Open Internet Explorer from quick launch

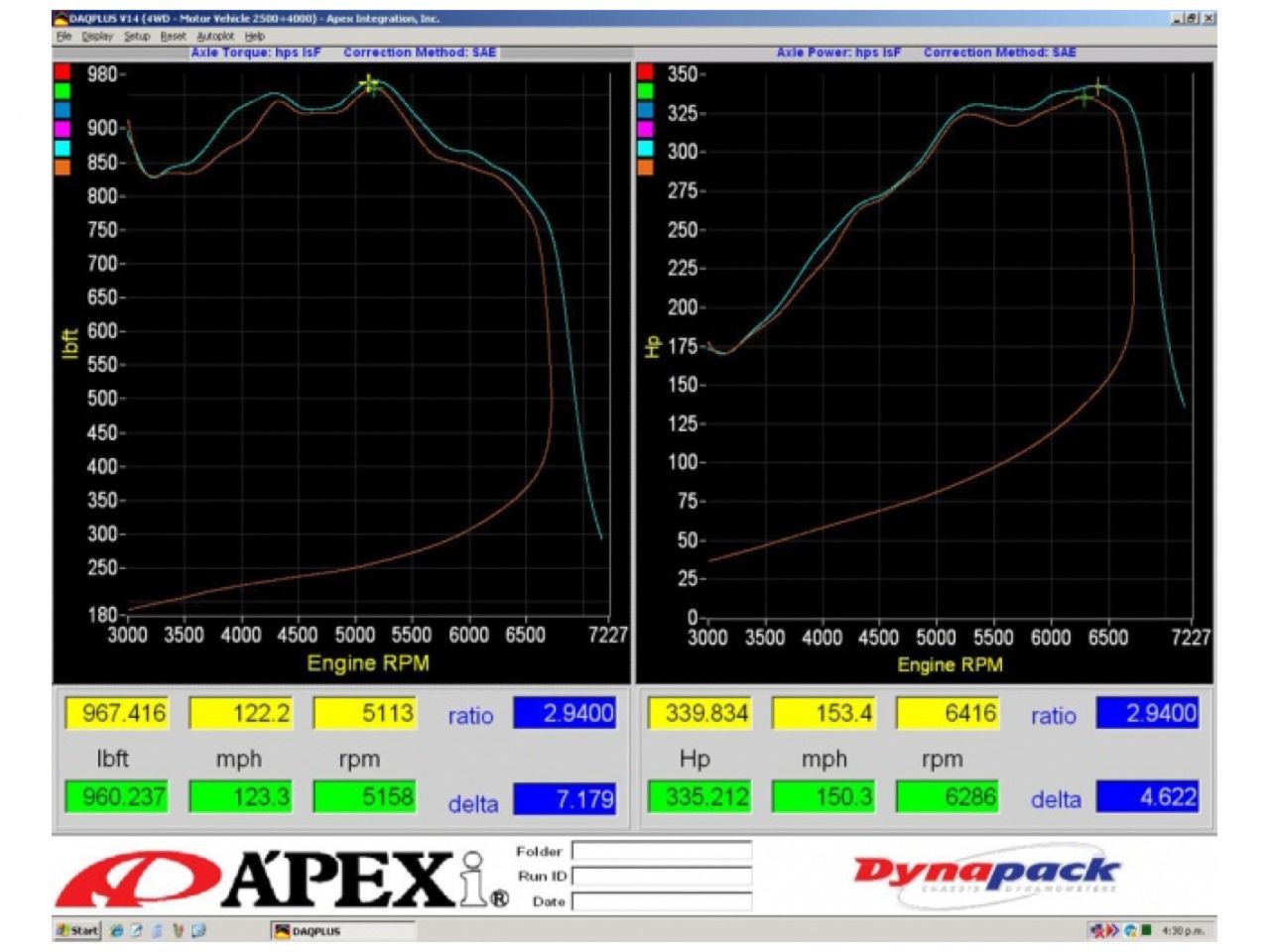click(117, 930)
